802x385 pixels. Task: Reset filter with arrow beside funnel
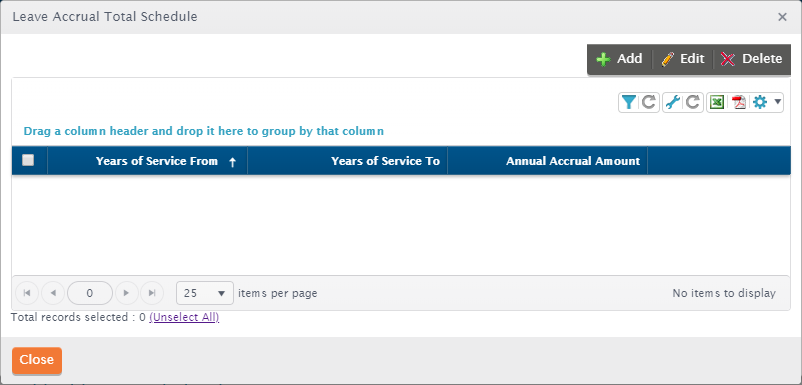point(649,103)
